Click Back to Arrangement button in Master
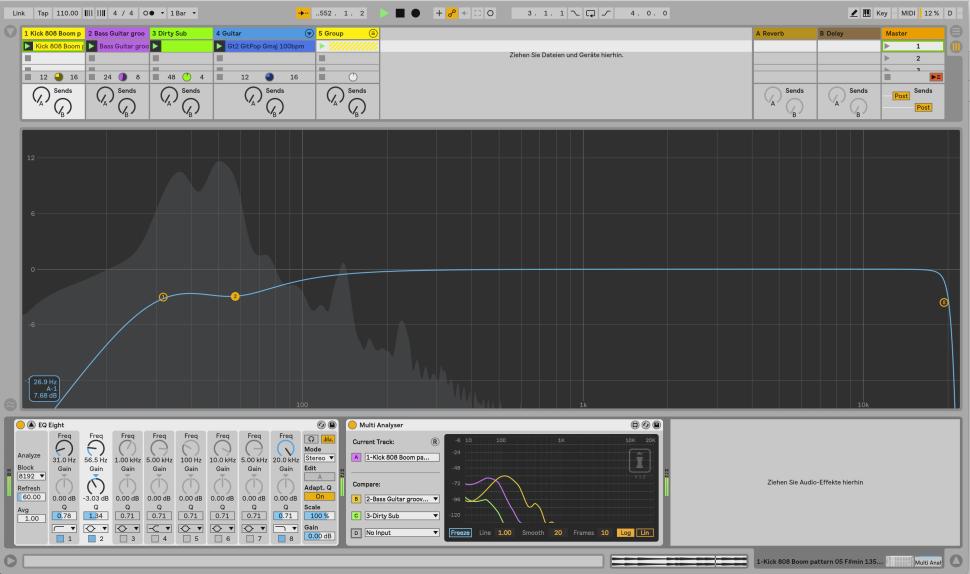The height and width of the screenshot is (574, 970). (936, 77)
